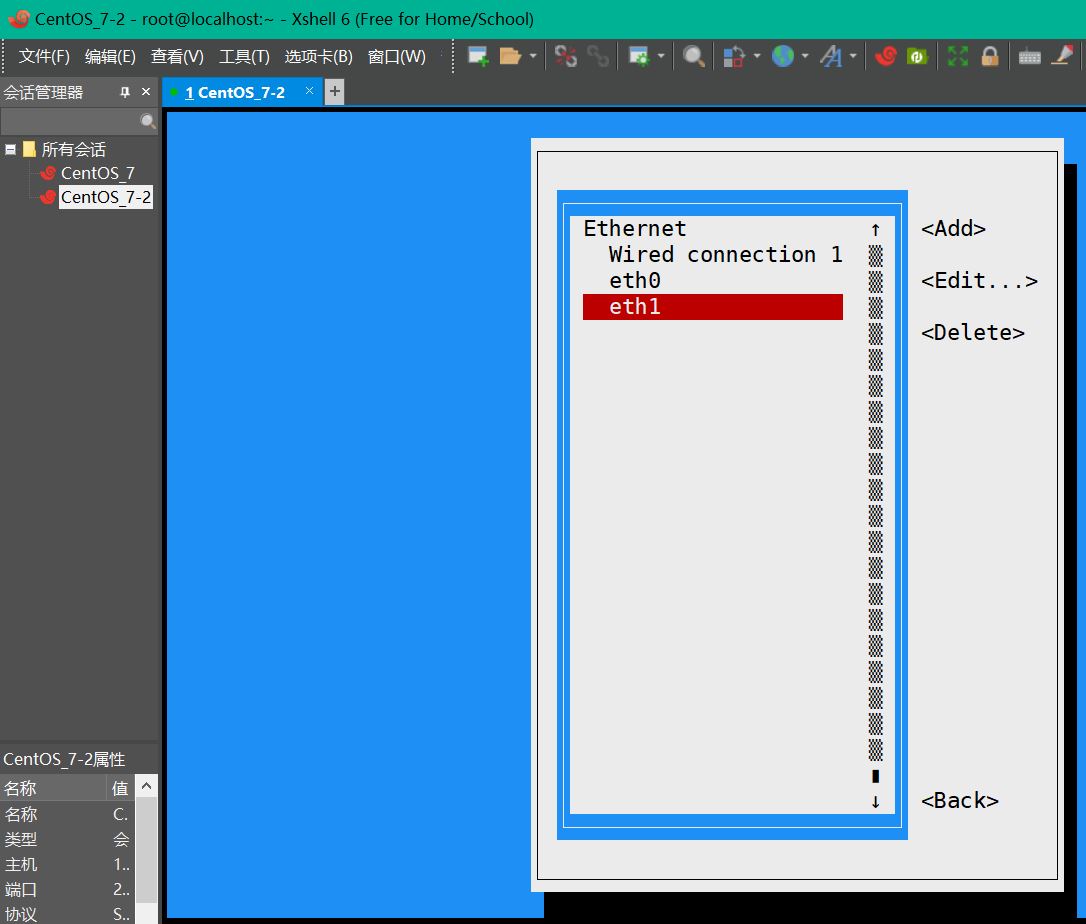Open the session folder icon
1086x924 pixels.
point(510,56)
